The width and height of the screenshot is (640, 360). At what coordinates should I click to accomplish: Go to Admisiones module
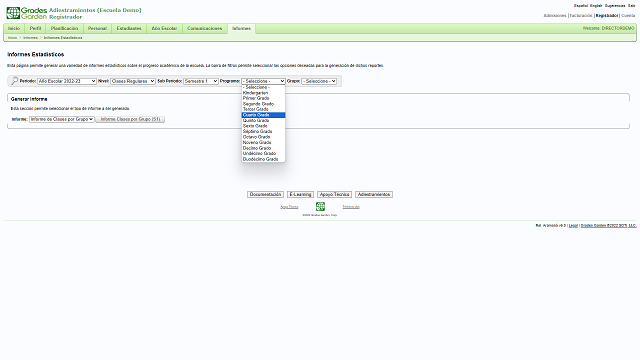click(x=555, y=16)
